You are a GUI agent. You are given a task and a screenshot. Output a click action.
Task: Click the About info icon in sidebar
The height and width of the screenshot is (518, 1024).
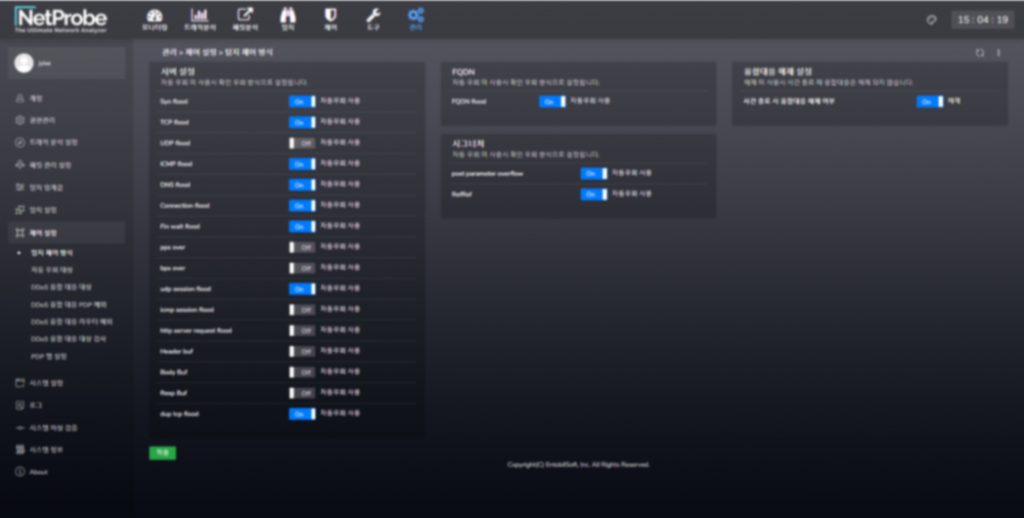[20, 471]
